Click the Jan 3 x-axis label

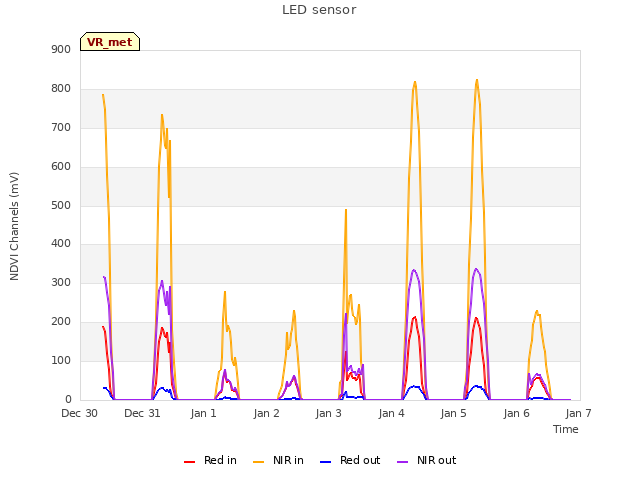(329, 413)
